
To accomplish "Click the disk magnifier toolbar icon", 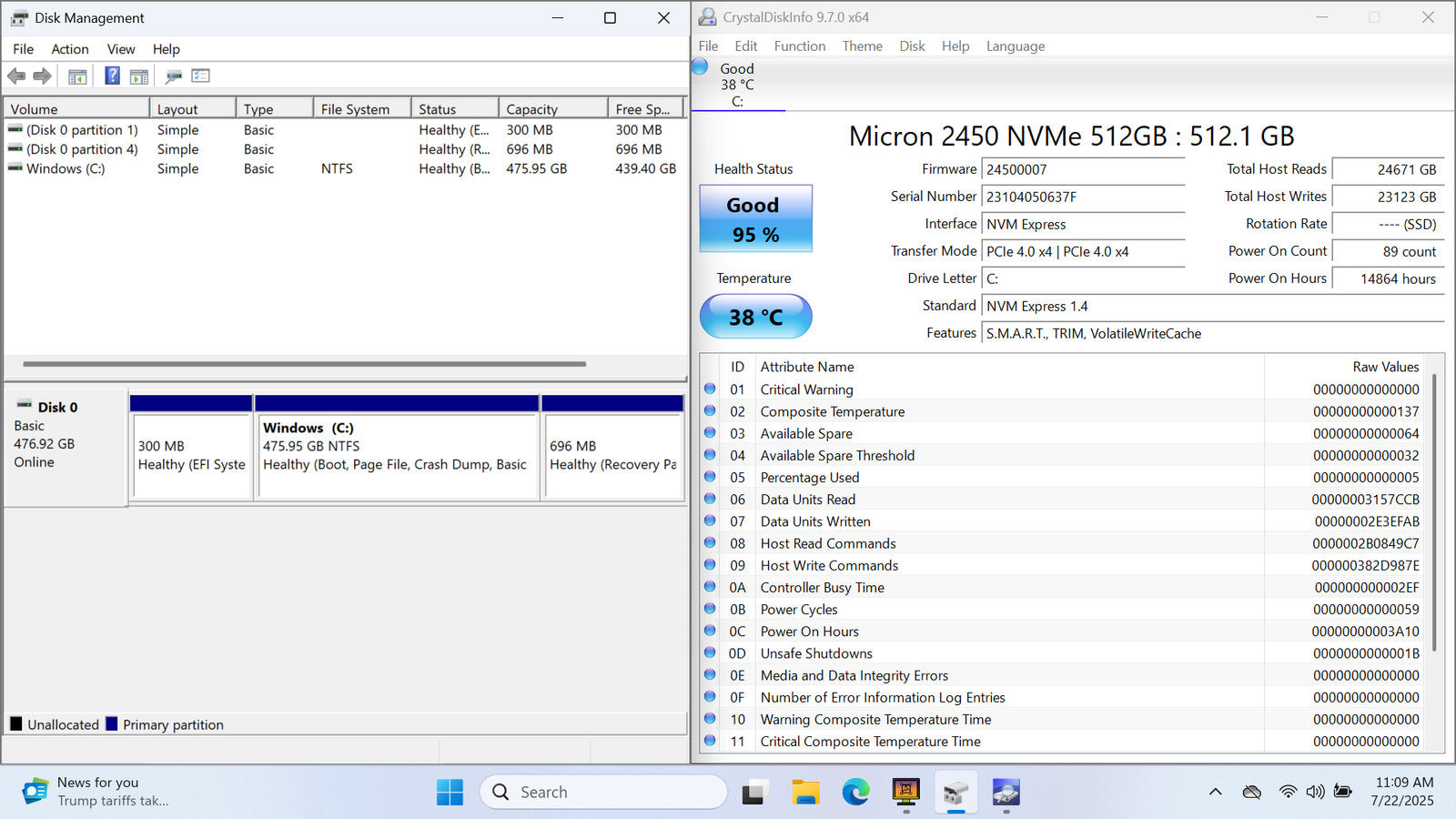I will click(x=173, y=76).
